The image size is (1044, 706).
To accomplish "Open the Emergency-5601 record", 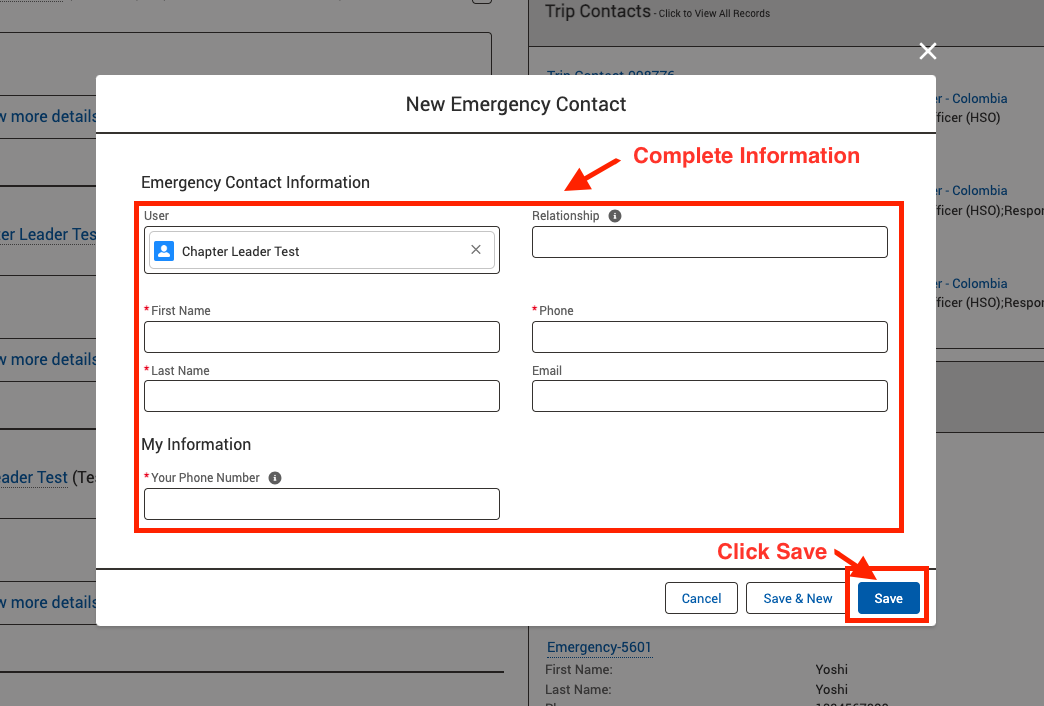I will click(x=598, y=647).
